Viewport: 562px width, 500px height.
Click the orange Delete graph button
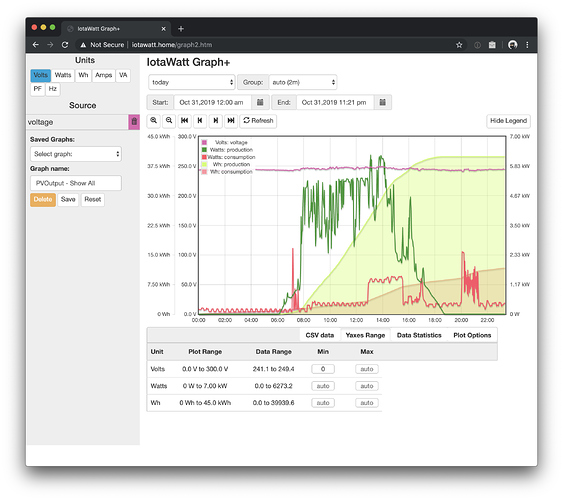(x=43, y=200)
